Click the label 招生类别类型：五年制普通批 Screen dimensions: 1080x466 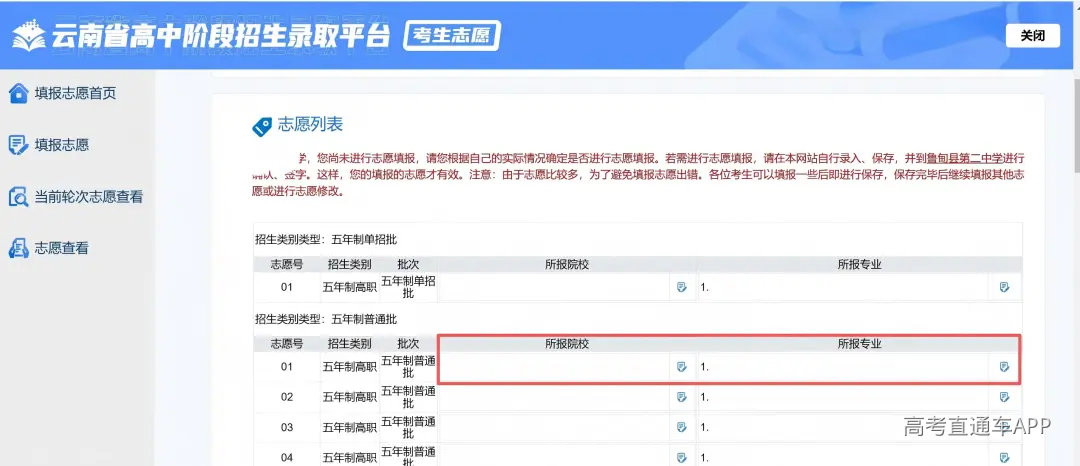tap(326, 319)
